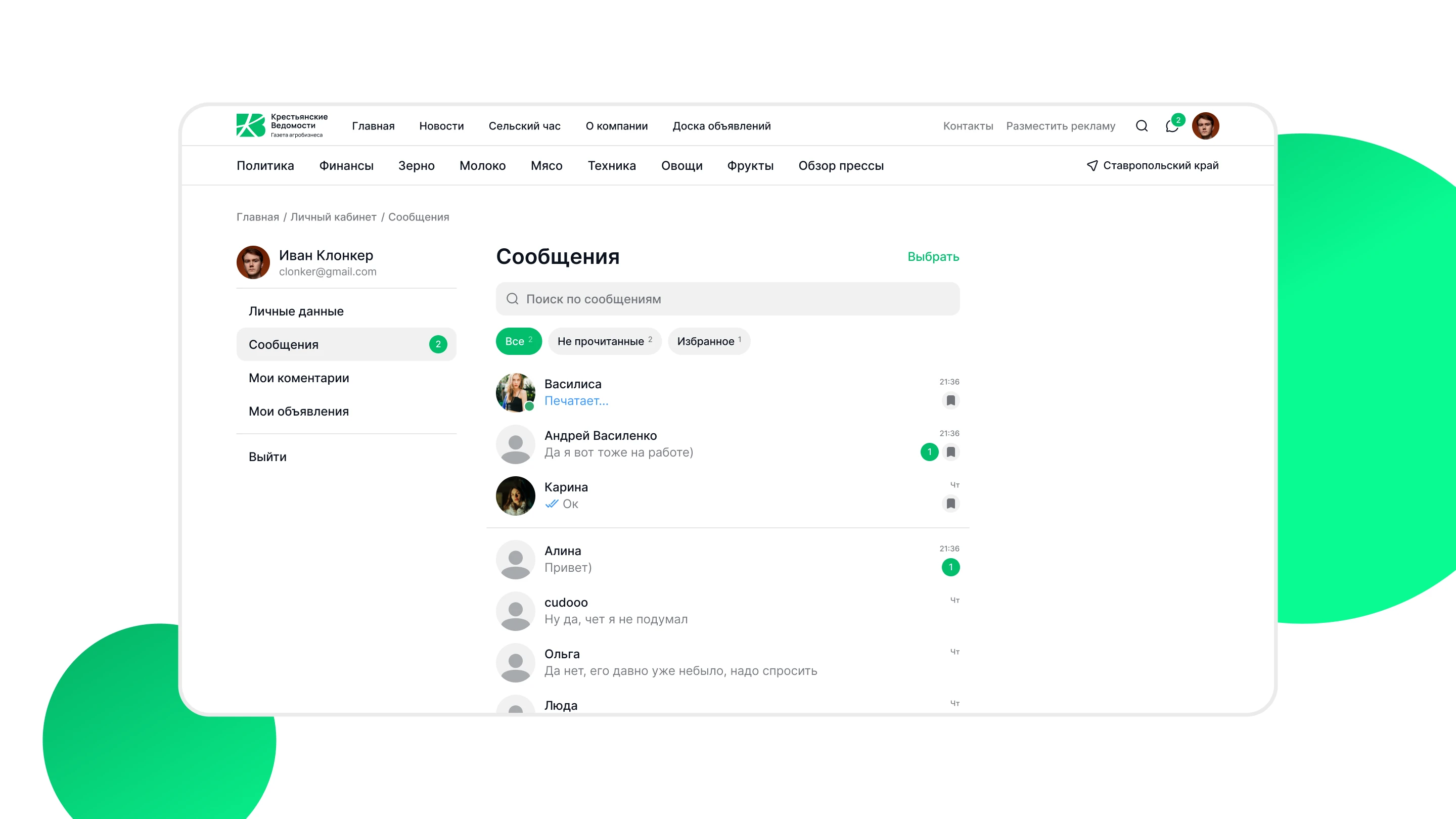Open the chat with Люда
The width and height of the screenshot is (1456, 819).
727,704
